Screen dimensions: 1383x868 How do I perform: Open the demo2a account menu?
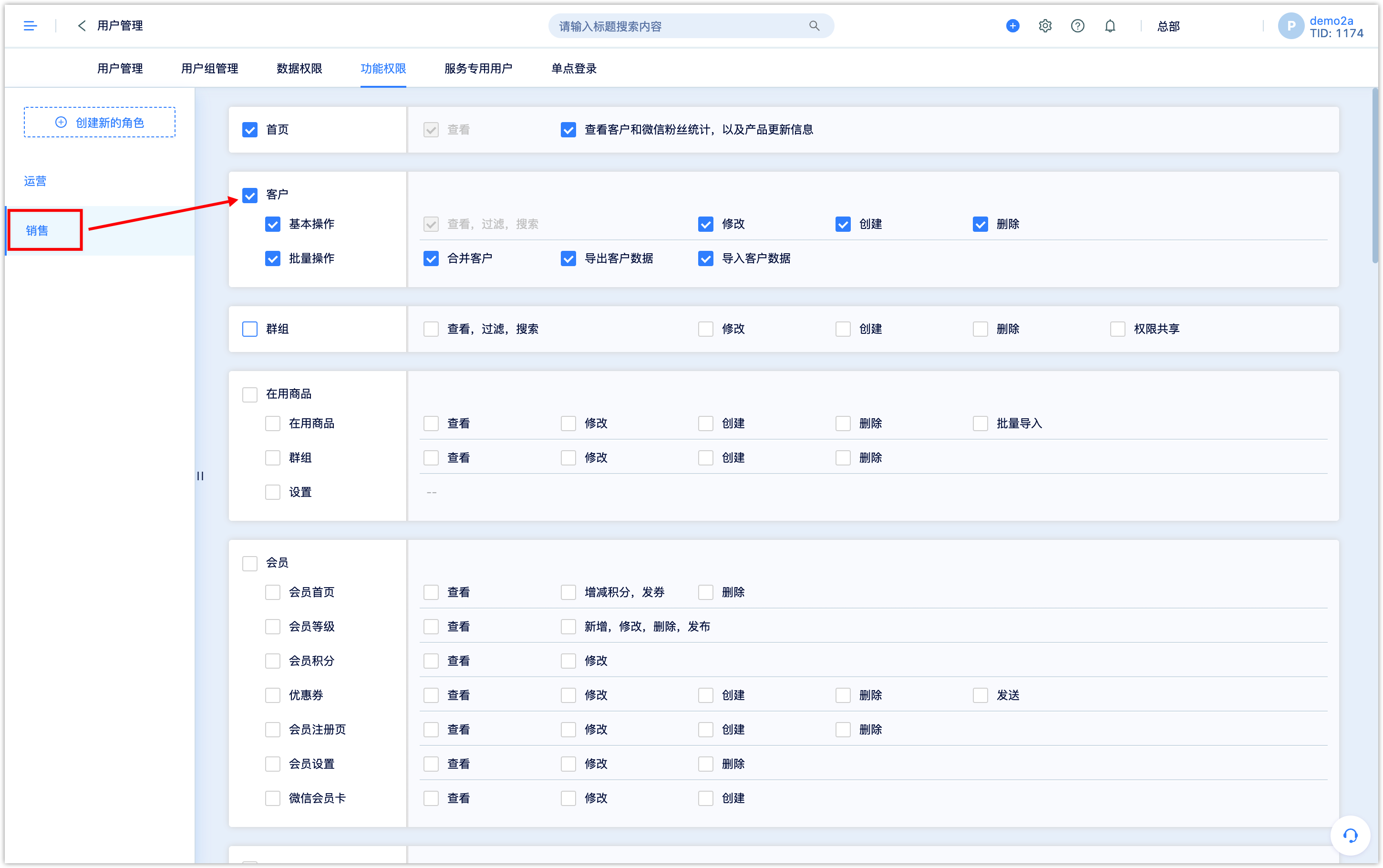point(1336,27)
